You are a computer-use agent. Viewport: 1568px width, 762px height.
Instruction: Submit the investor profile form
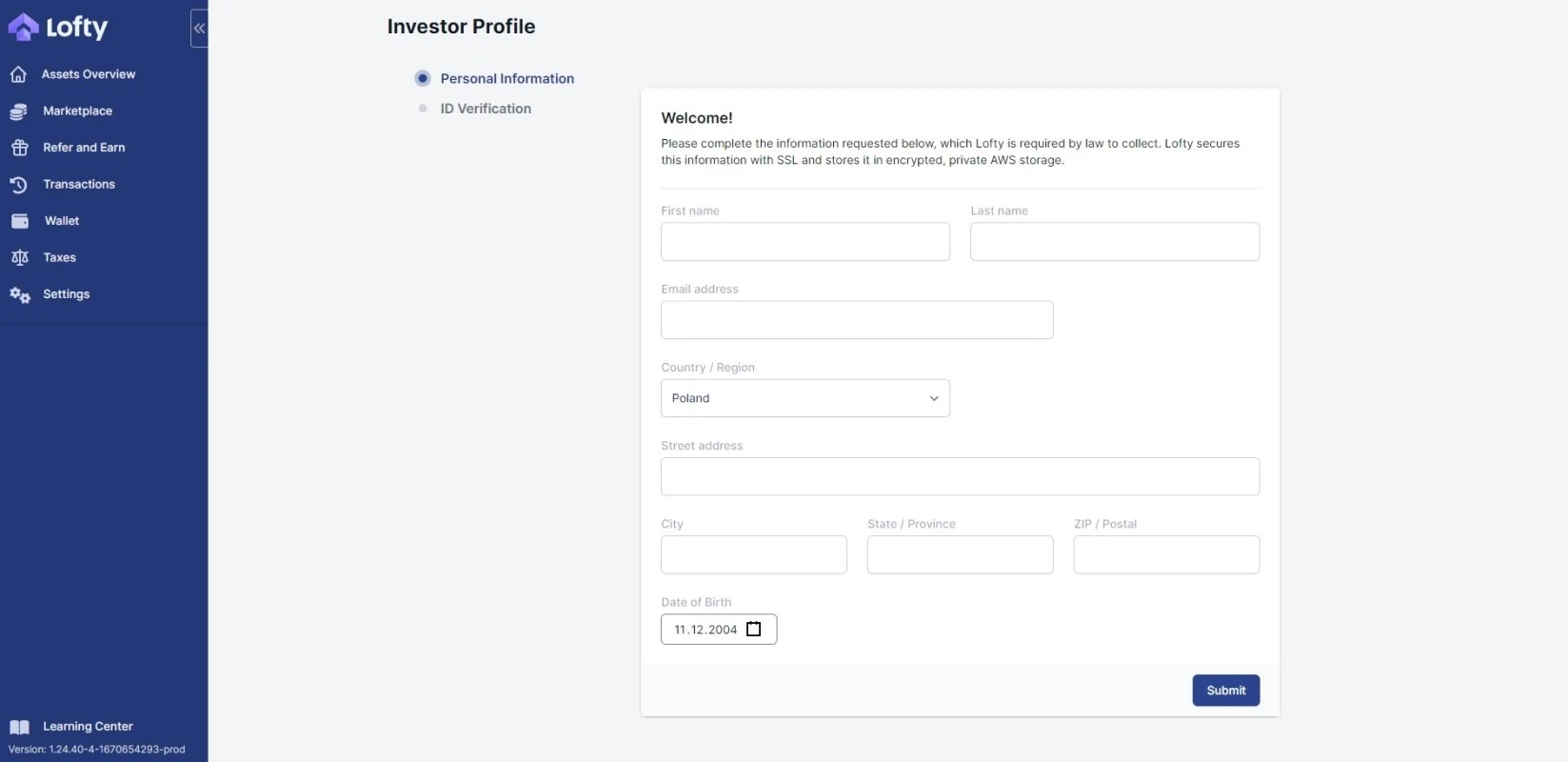coord(1225,691)
